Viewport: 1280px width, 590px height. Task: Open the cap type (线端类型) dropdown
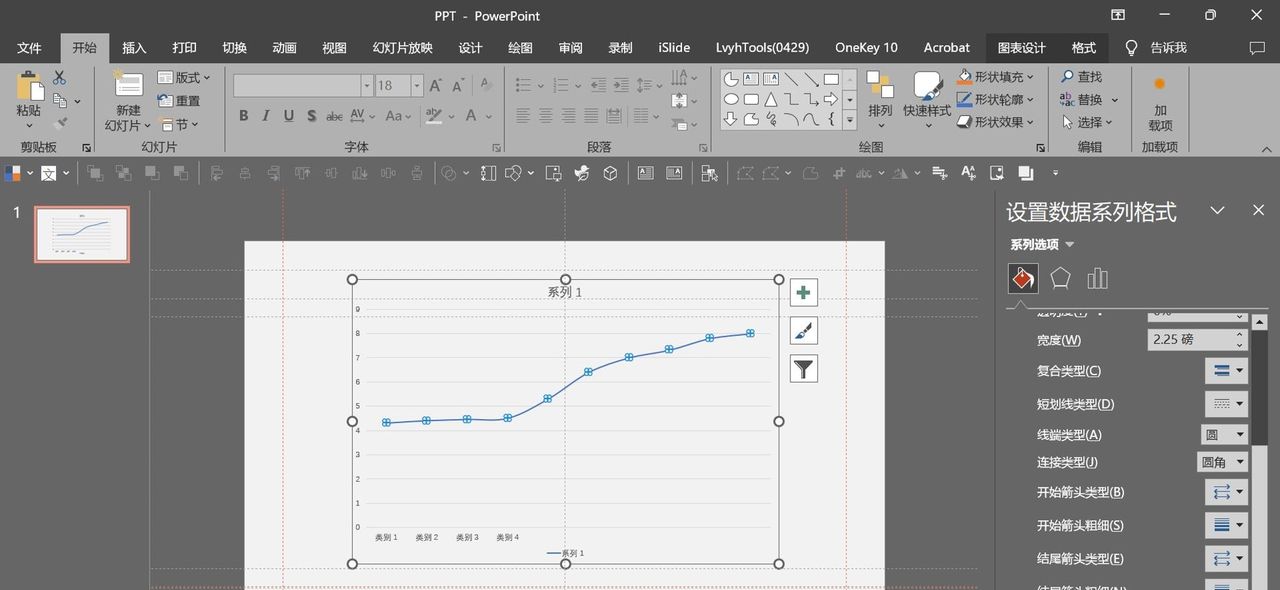tap(1225, 435)
